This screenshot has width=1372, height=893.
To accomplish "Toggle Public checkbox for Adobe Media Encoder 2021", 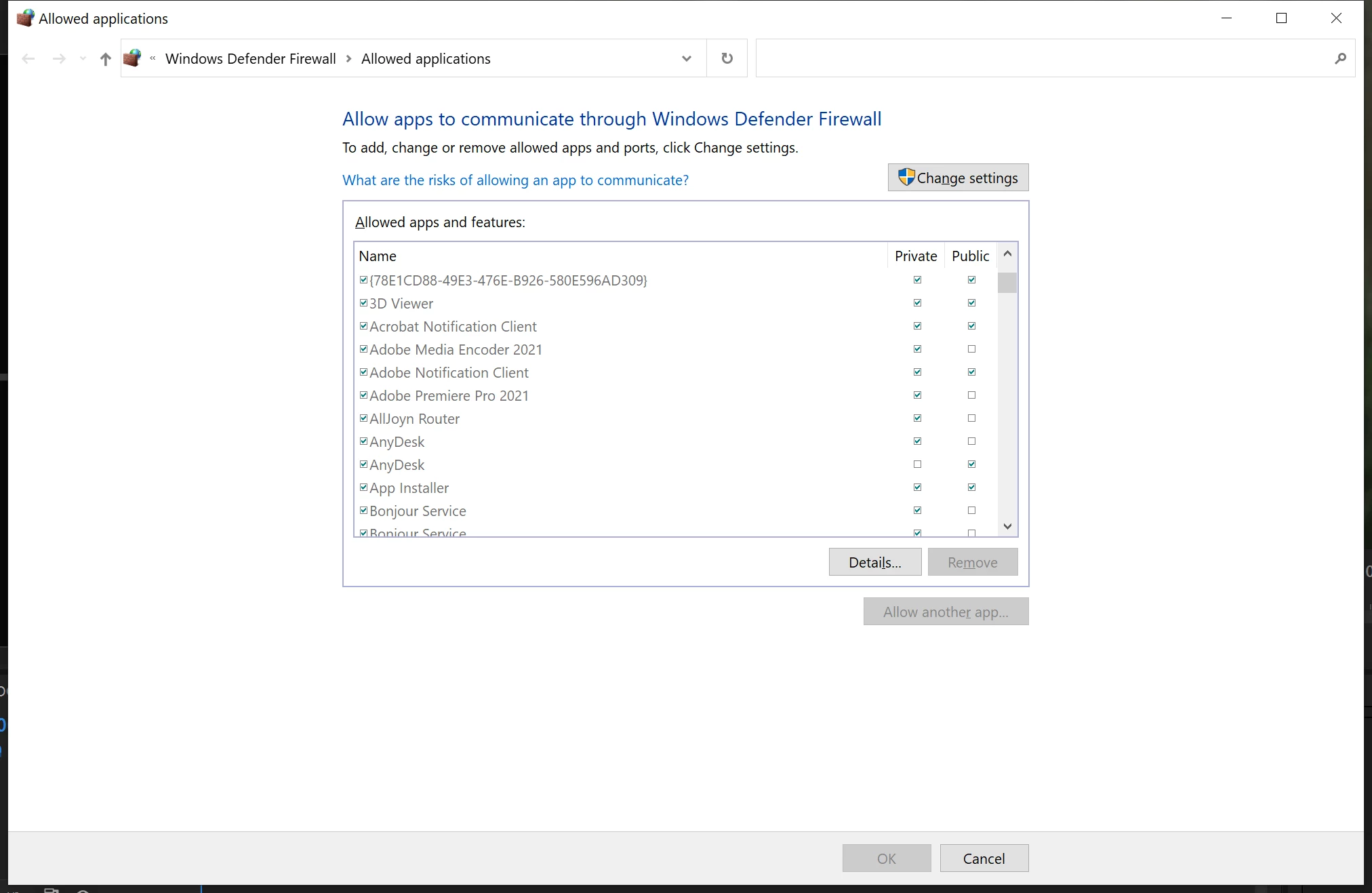I will click(971, 349).
